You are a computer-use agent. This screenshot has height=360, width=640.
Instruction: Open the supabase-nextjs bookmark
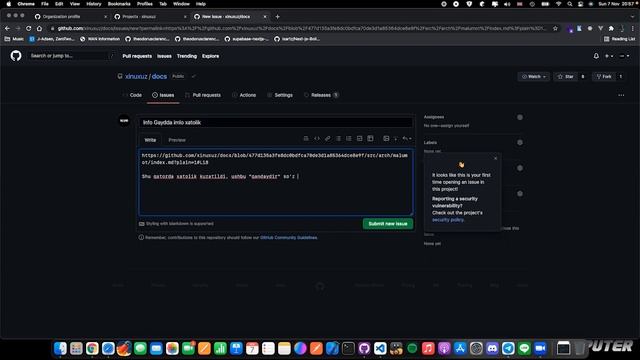(x=247, y=39)
